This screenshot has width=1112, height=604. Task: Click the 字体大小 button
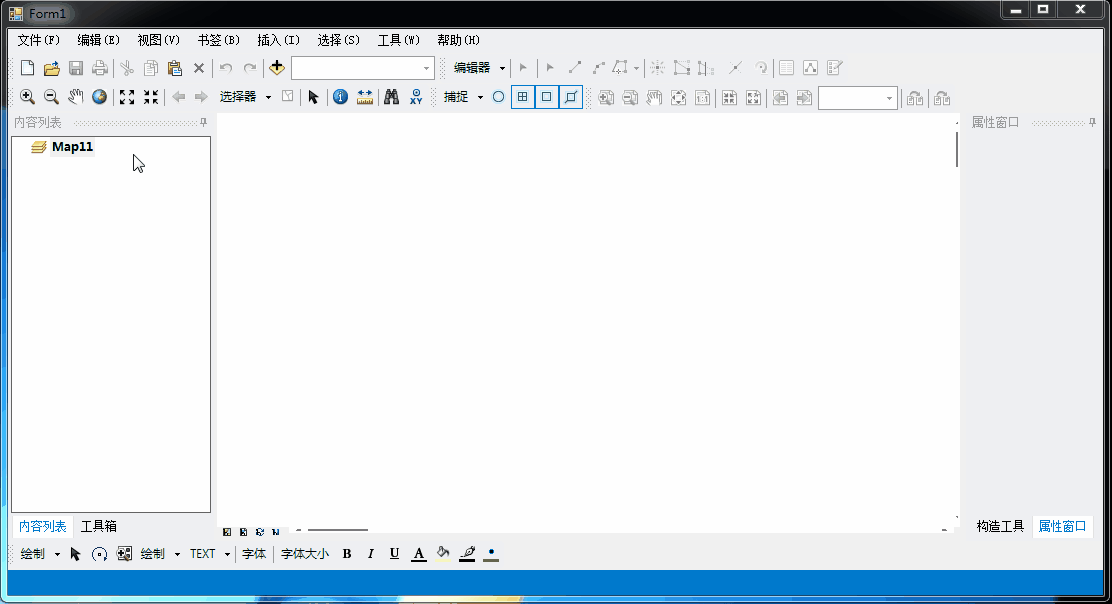point(305,554)
